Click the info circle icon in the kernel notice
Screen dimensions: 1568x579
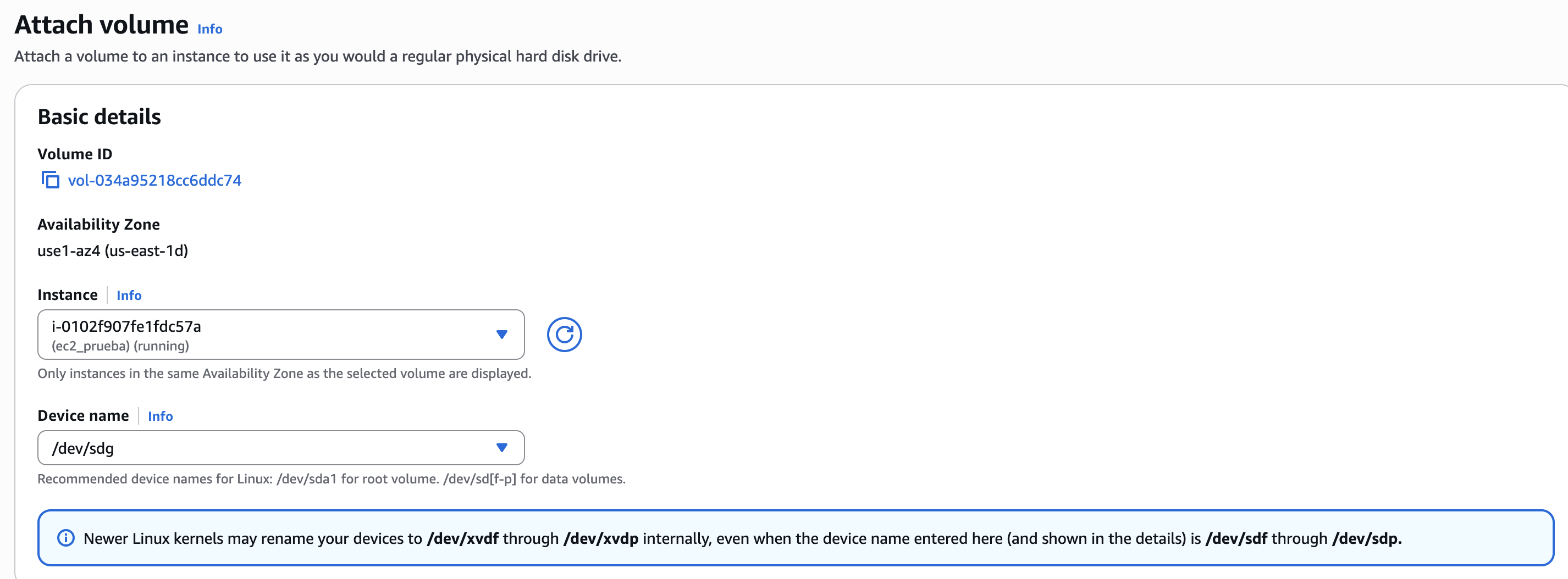pyautogui.click(x=66, y=538)
